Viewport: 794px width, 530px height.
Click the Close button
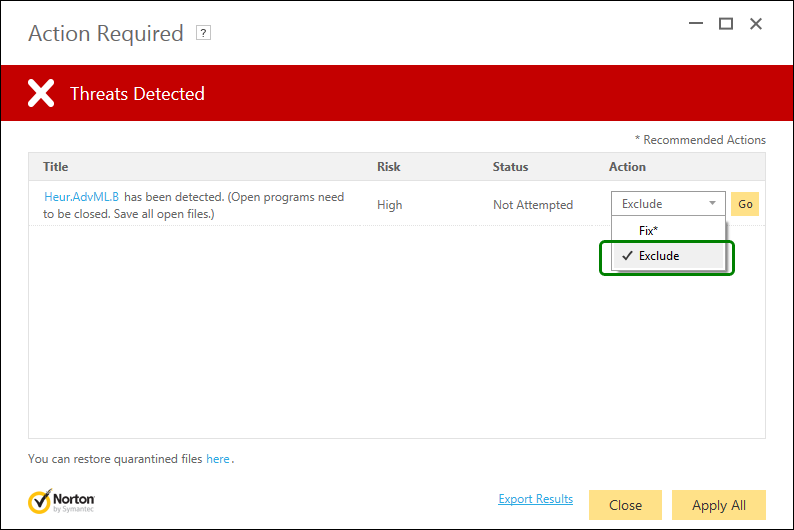[x=625, y=505]
